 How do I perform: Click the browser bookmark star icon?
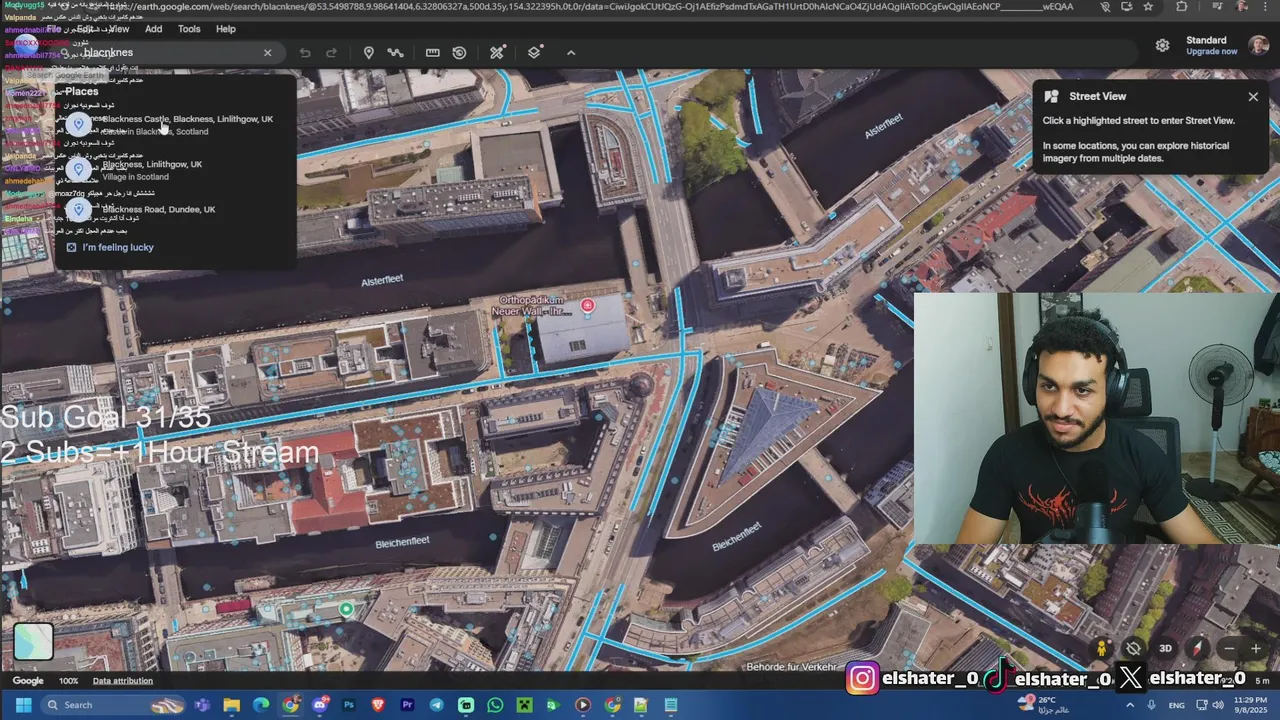click(x=1148, y=6)
